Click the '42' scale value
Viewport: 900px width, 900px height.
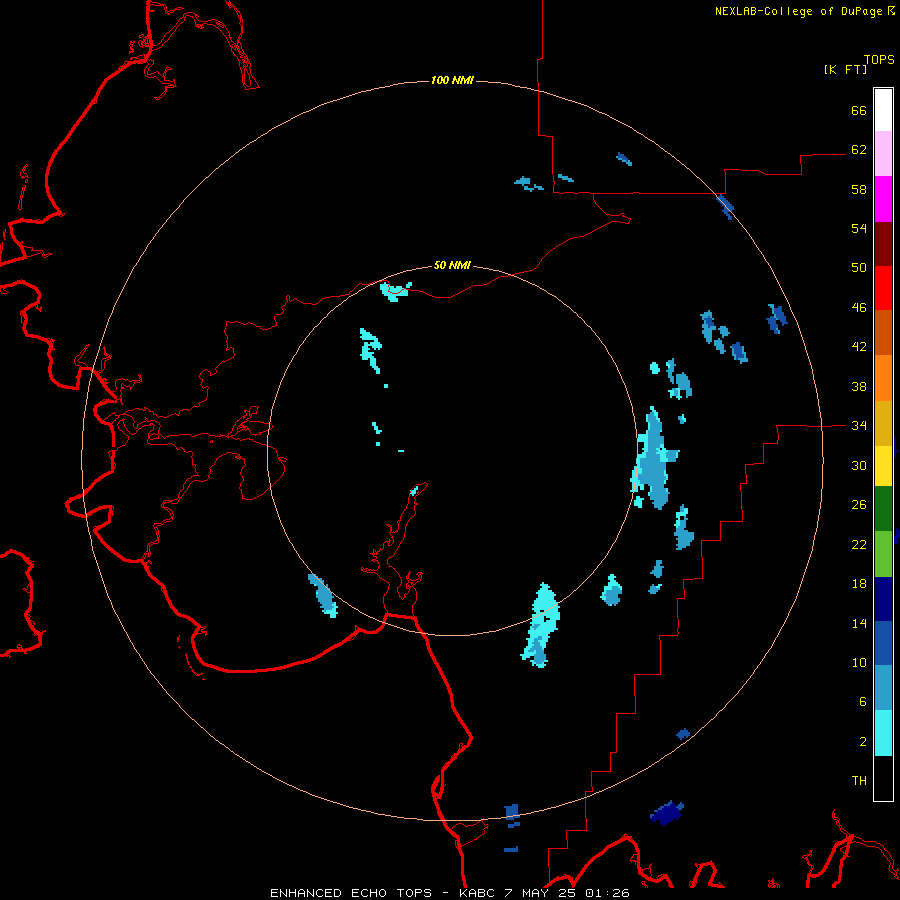tap(859, 347)
